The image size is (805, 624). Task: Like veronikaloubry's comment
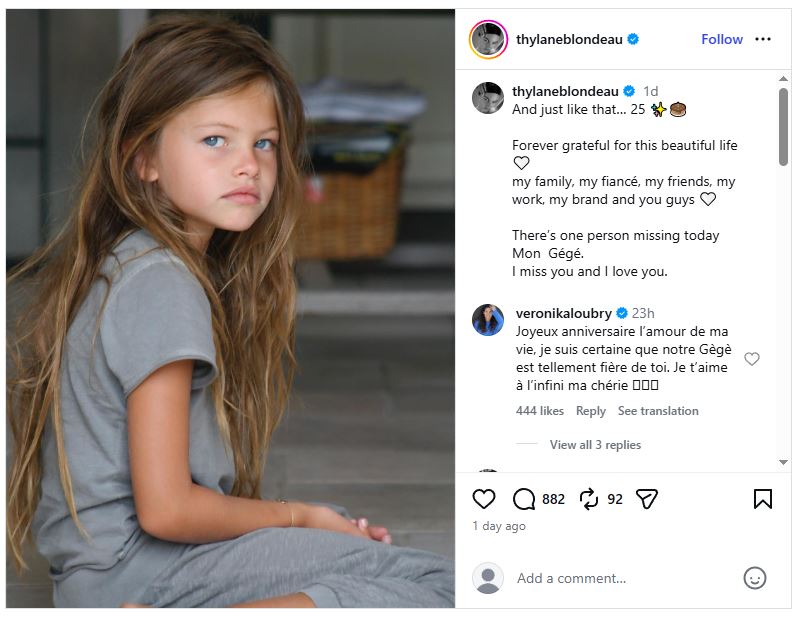(752, 359)
